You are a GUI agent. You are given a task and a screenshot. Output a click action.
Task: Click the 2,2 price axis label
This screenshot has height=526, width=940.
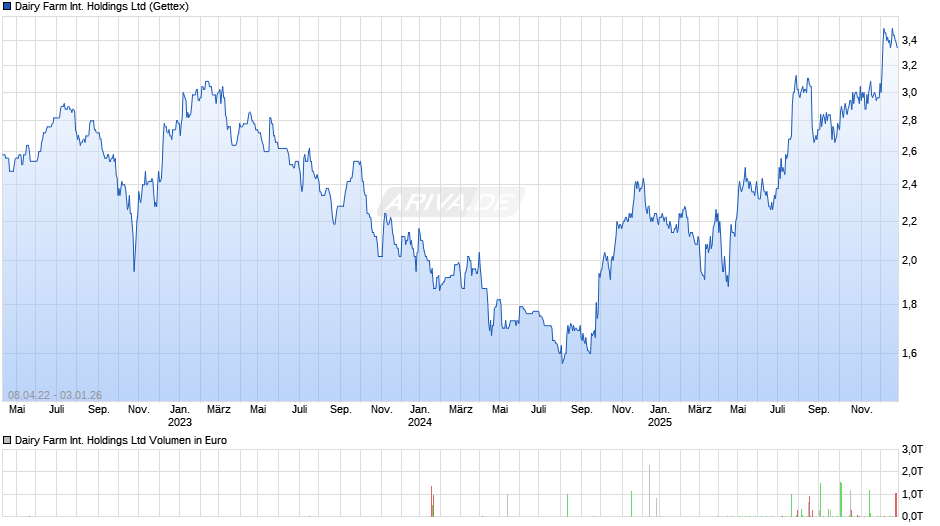pos(909,221)
